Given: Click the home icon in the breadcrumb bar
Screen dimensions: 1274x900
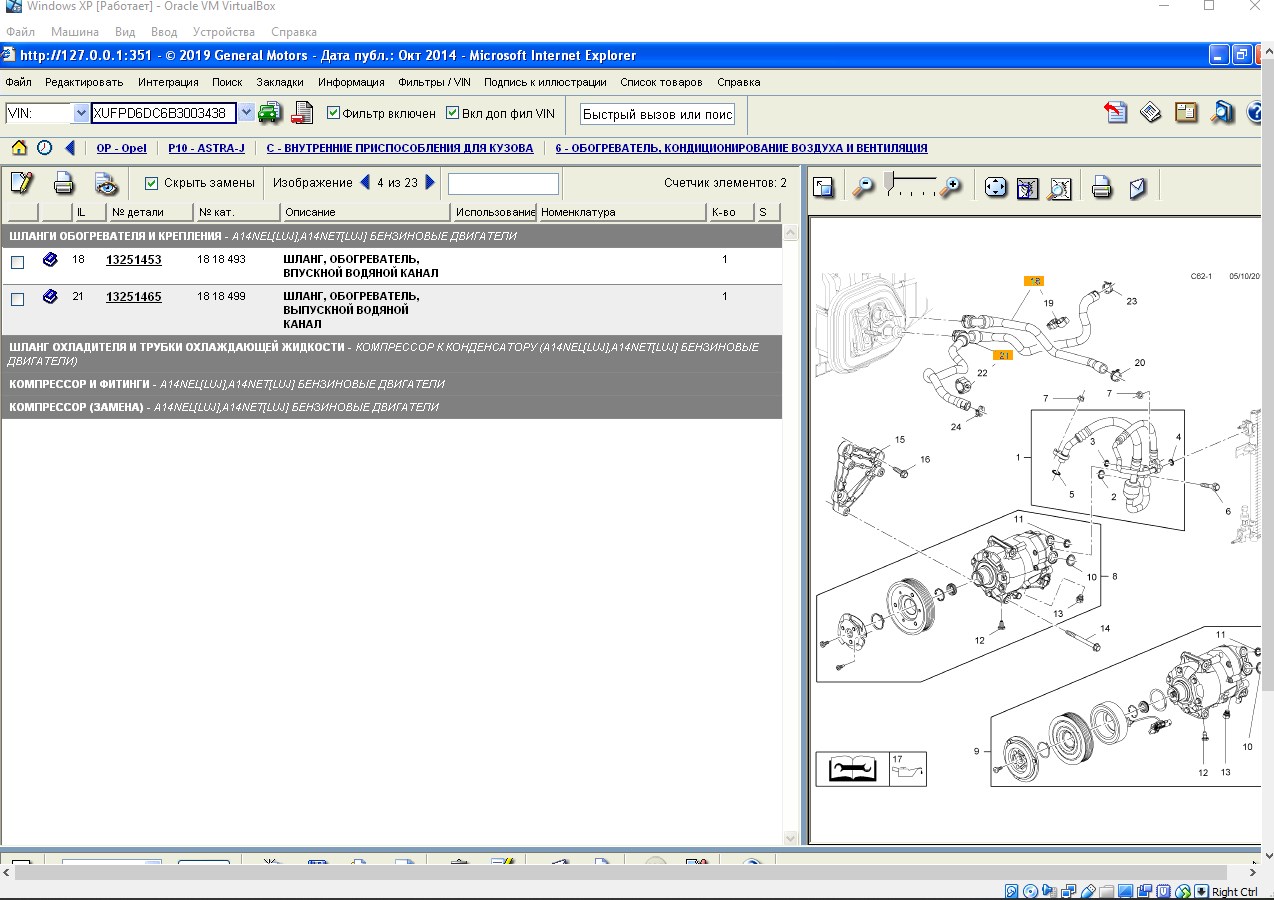Looking at the screenshot, I should pos(19,148).
